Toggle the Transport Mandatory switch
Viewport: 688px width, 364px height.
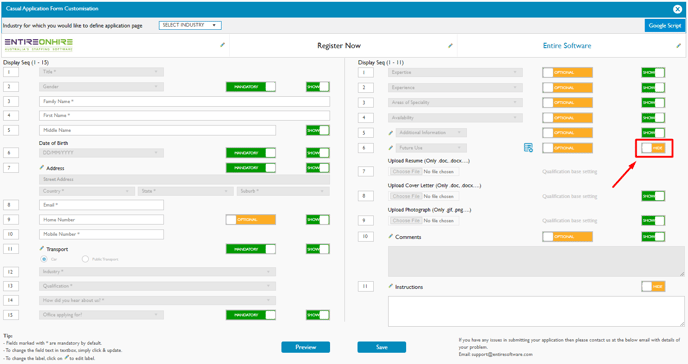coord(251,249)
